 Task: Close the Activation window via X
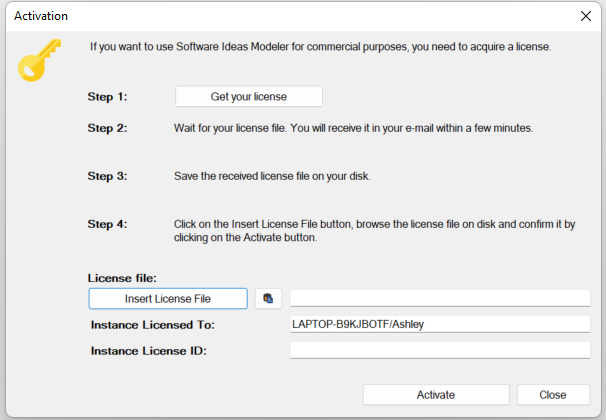click(586, 16)
